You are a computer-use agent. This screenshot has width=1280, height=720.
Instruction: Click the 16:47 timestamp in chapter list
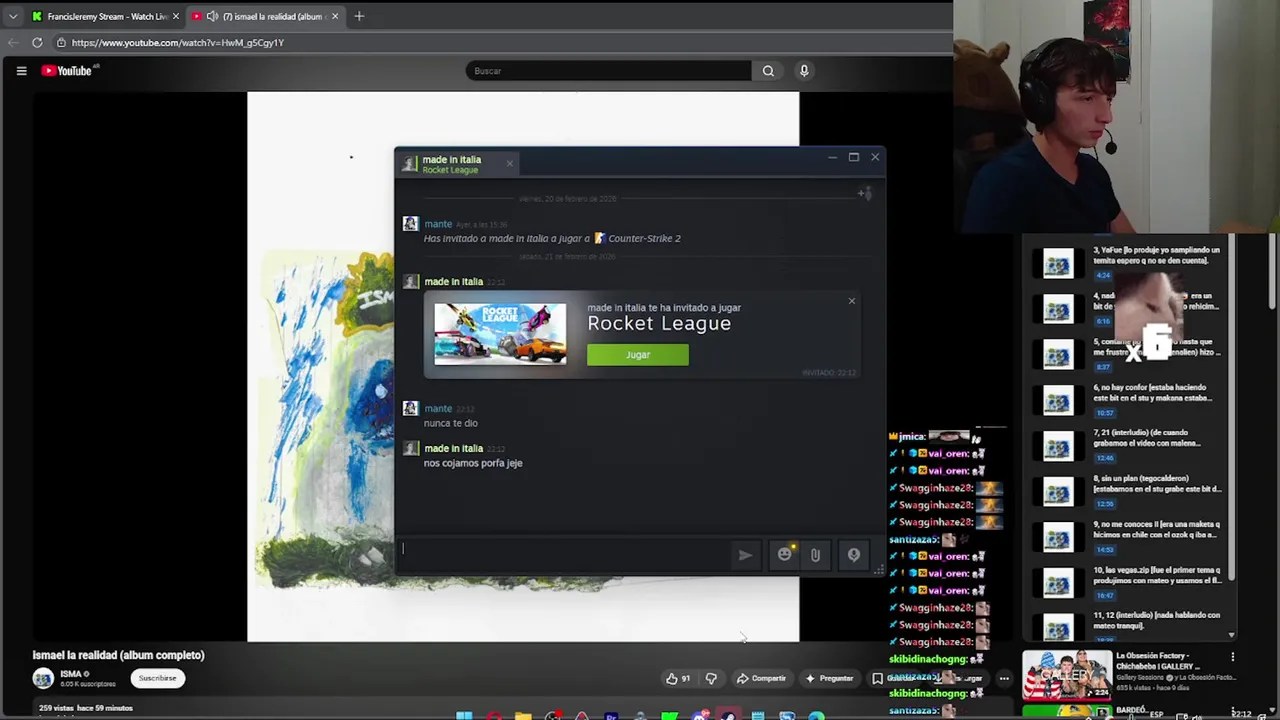[1104, 595]
